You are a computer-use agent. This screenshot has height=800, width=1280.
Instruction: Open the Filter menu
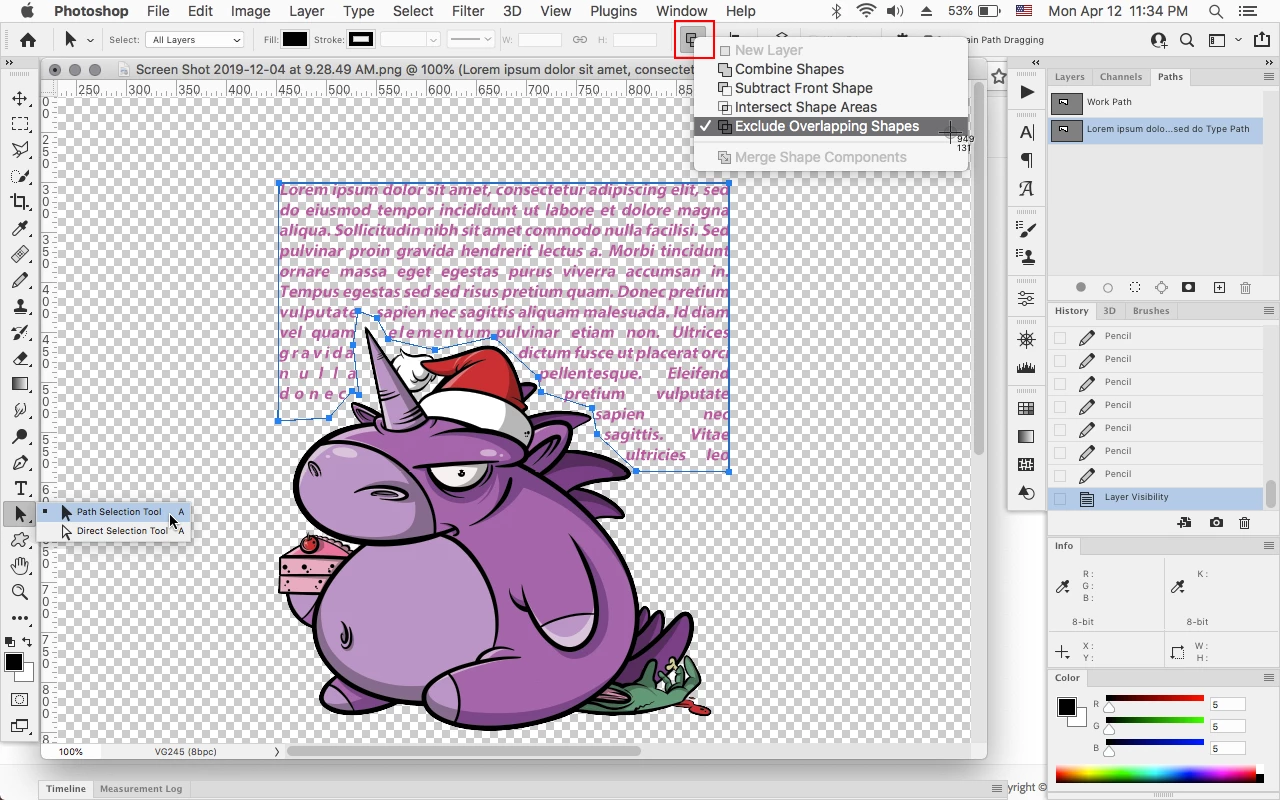(x=468, y=12)
